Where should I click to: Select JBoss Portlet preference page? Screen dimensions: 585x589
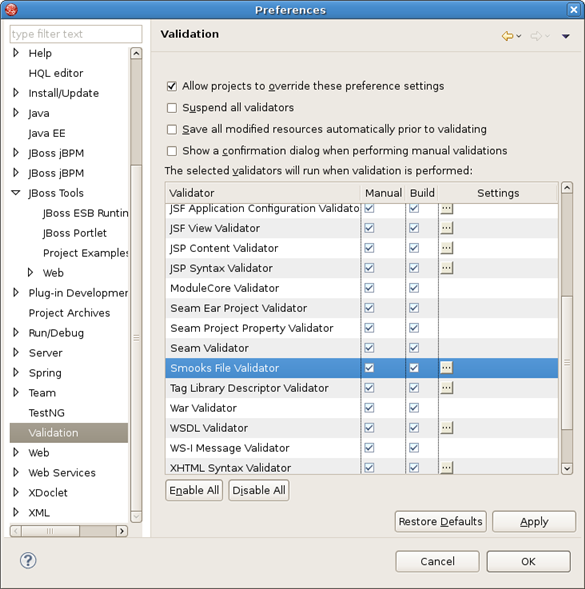pyautogui.click(x=75, y=233)
